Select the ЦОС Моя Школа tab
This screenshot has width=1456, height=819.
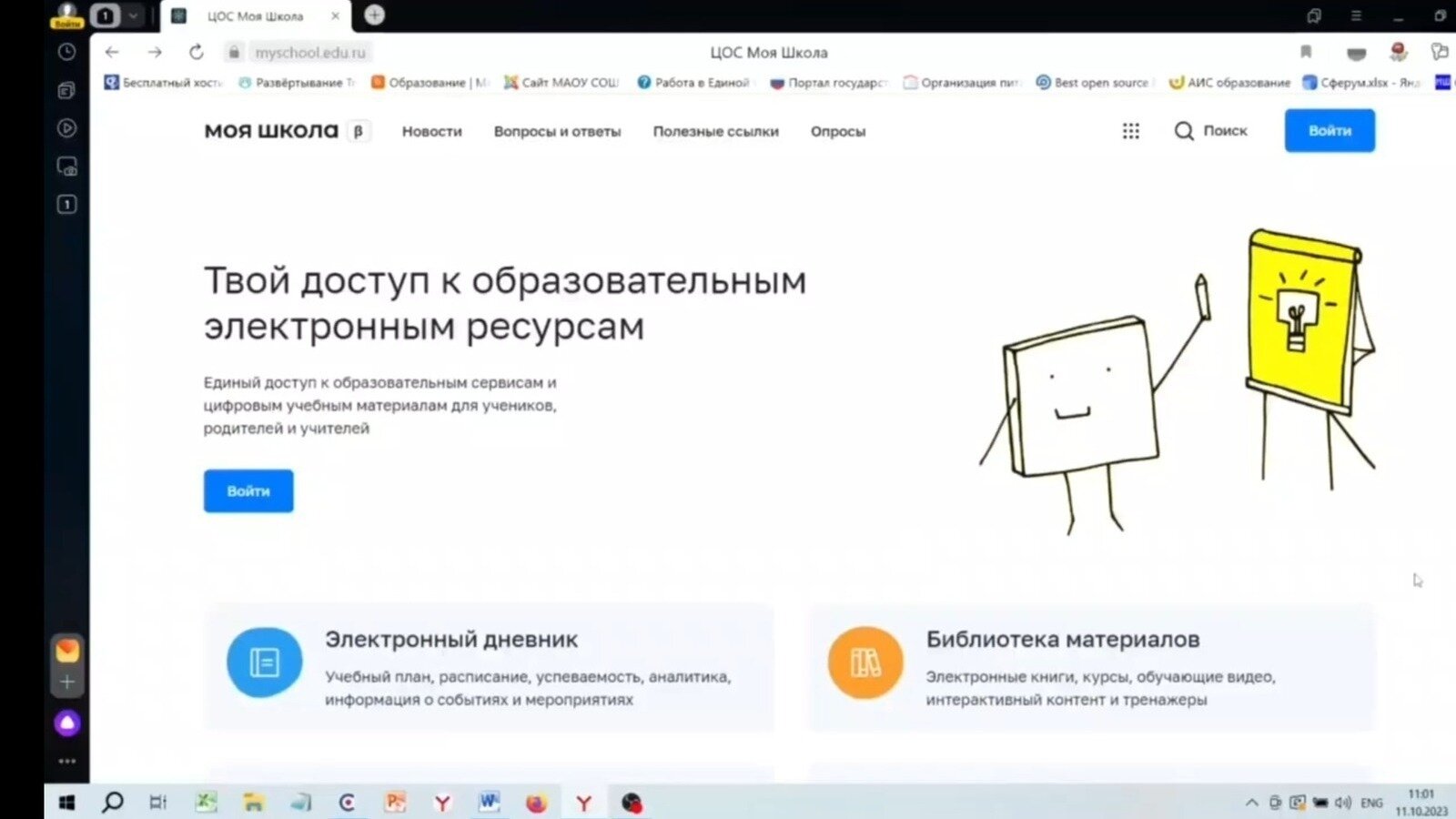click(255, 16)
